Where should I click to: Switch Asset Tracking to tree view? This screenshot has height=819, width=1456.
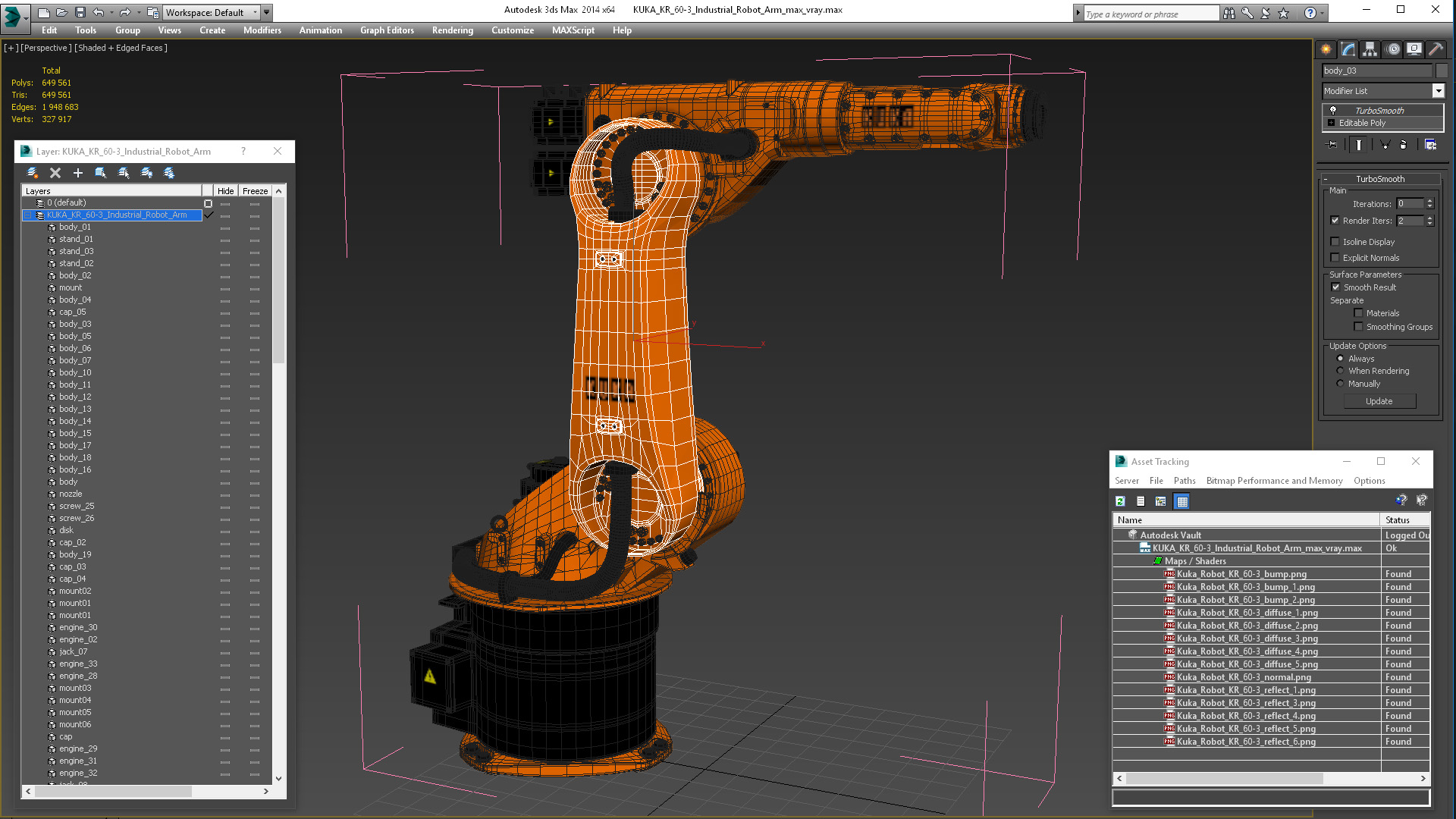coord(1160,501)
